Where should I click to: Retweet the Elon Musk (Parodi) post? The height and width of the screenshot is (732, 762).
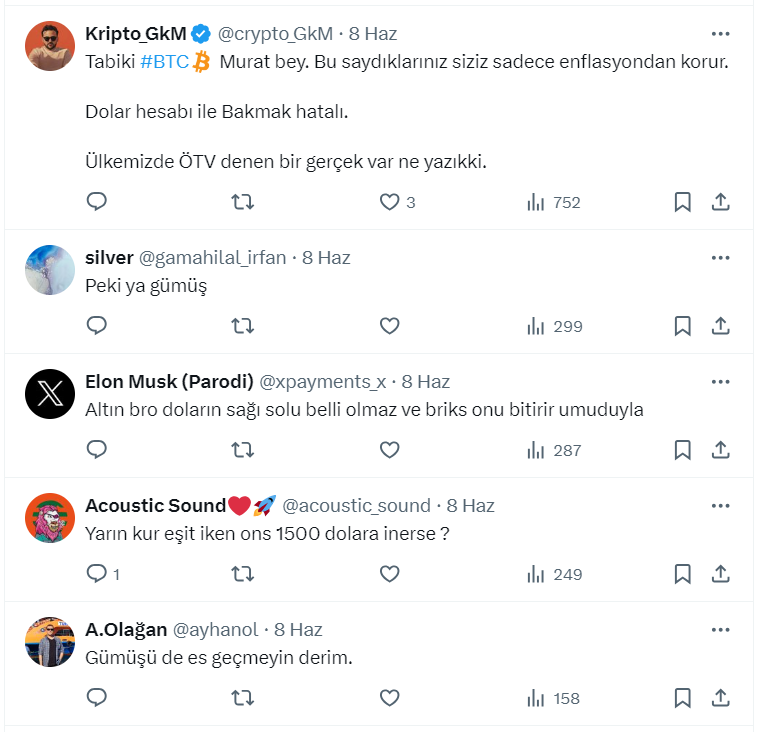[x=242, y=450]
